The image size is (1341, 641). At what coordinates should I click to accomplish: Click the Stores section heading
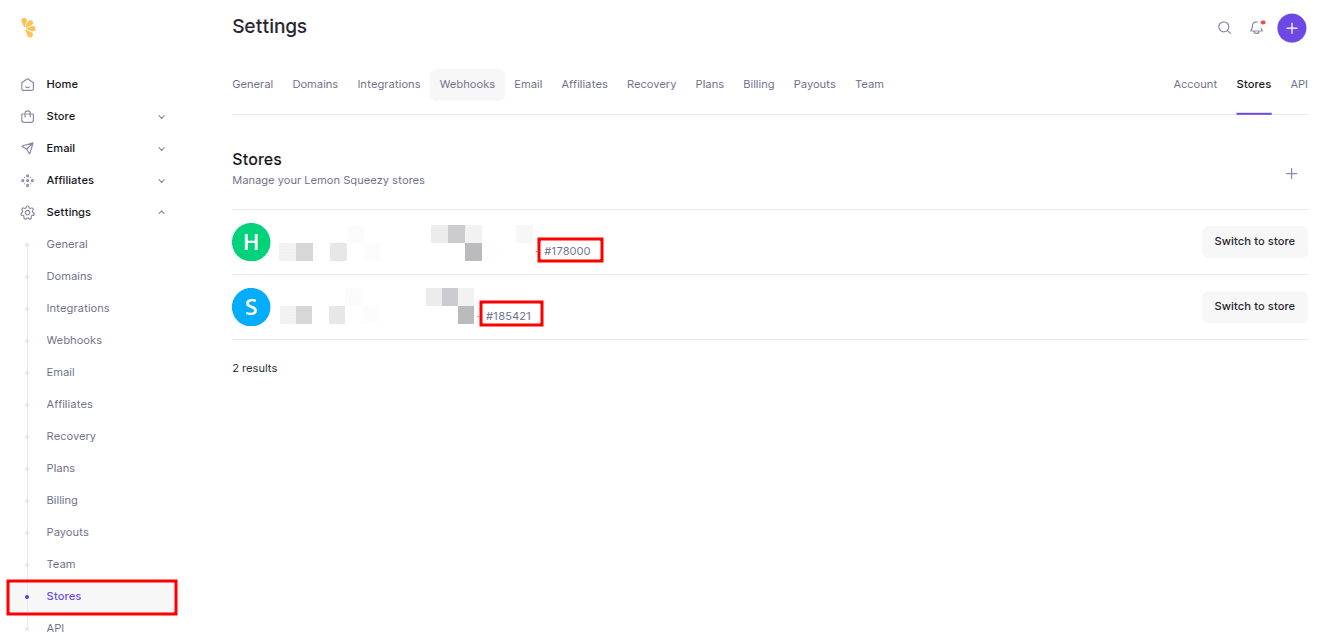[x=257, y=160]
